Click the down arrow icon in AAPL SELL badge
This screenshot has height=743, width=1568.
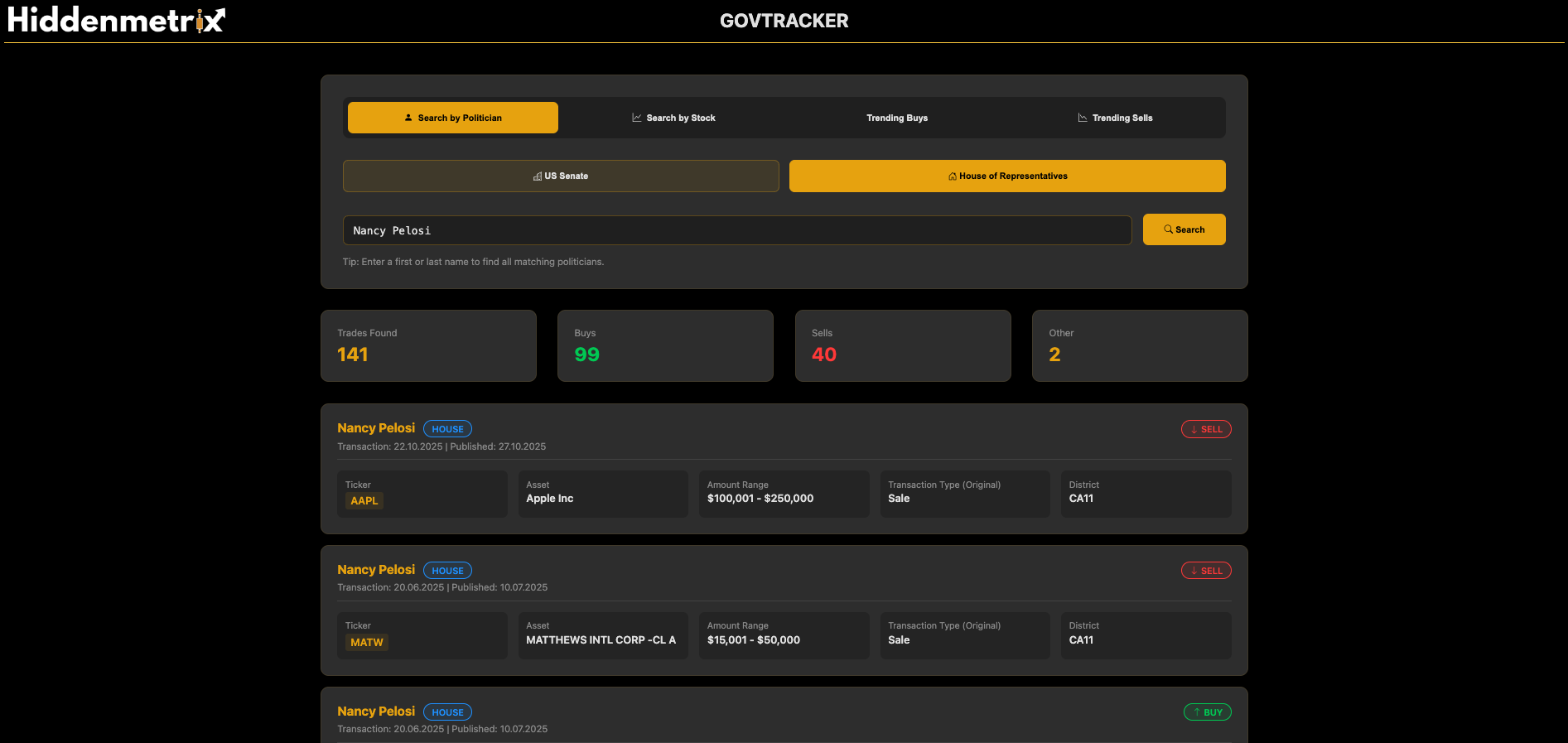1194,429
